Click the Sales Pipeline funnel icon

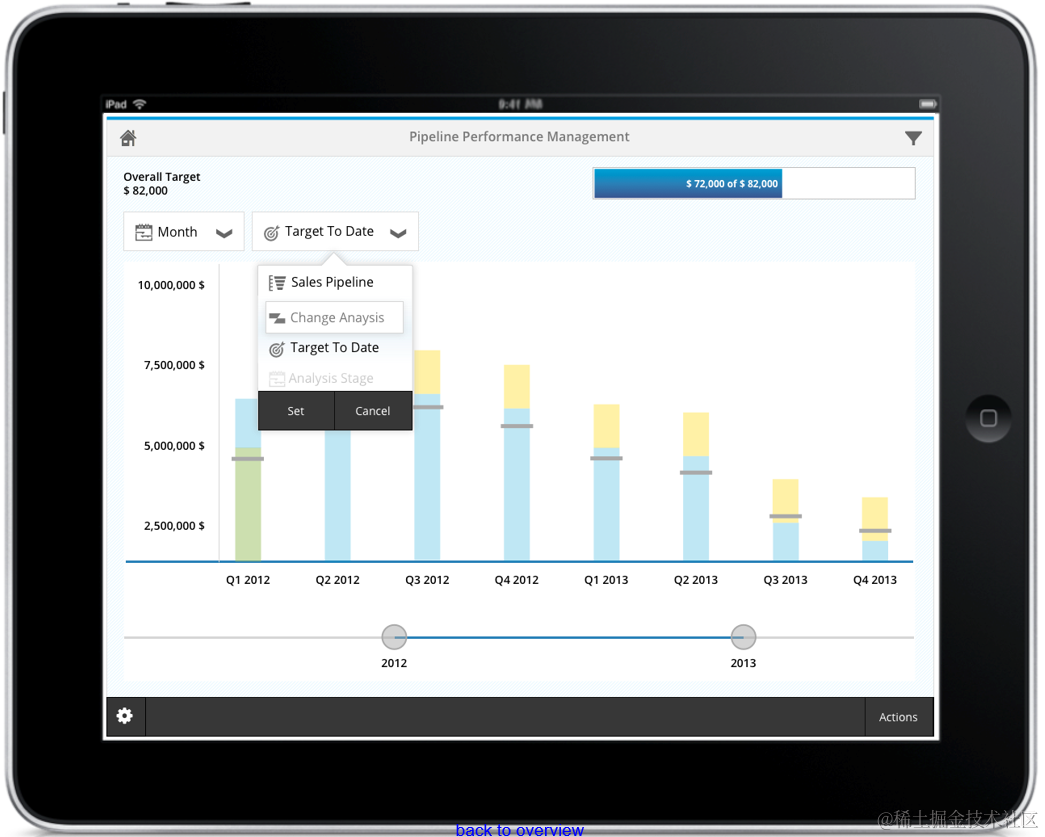277,283
